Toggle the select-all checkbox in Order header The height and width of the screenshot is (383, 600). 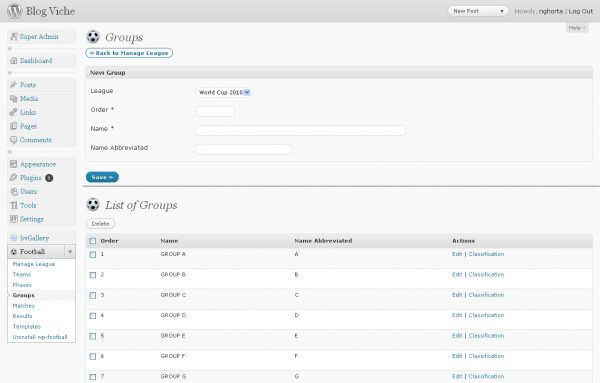click(93, 241)
